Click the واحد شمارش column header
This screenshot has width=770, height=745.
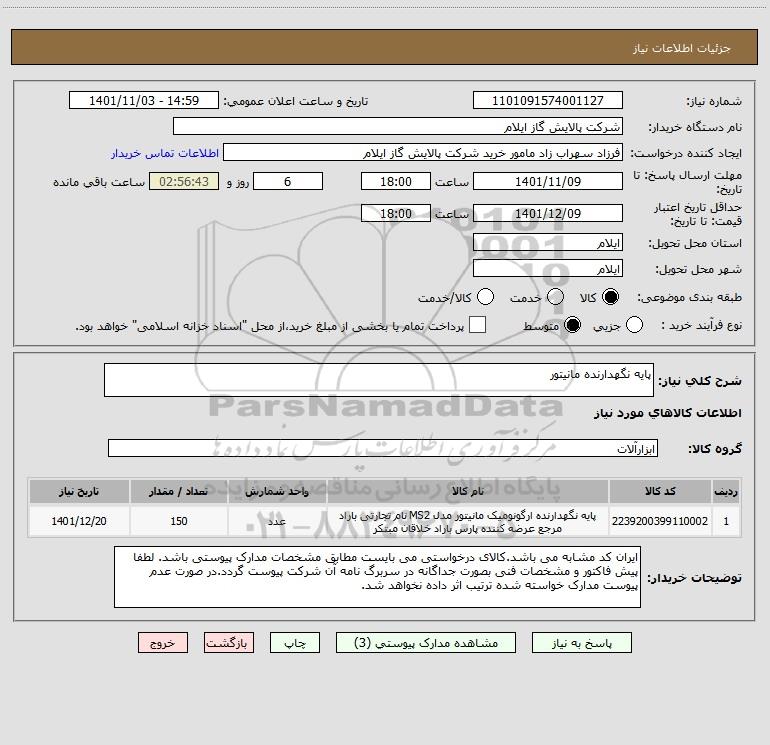(277, 491)
